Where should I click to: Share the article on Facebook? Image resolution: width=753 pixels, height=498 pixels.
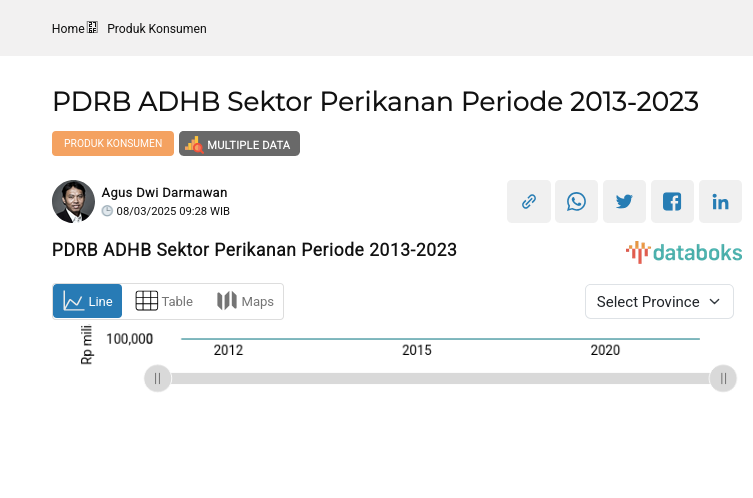pos(672,201)
